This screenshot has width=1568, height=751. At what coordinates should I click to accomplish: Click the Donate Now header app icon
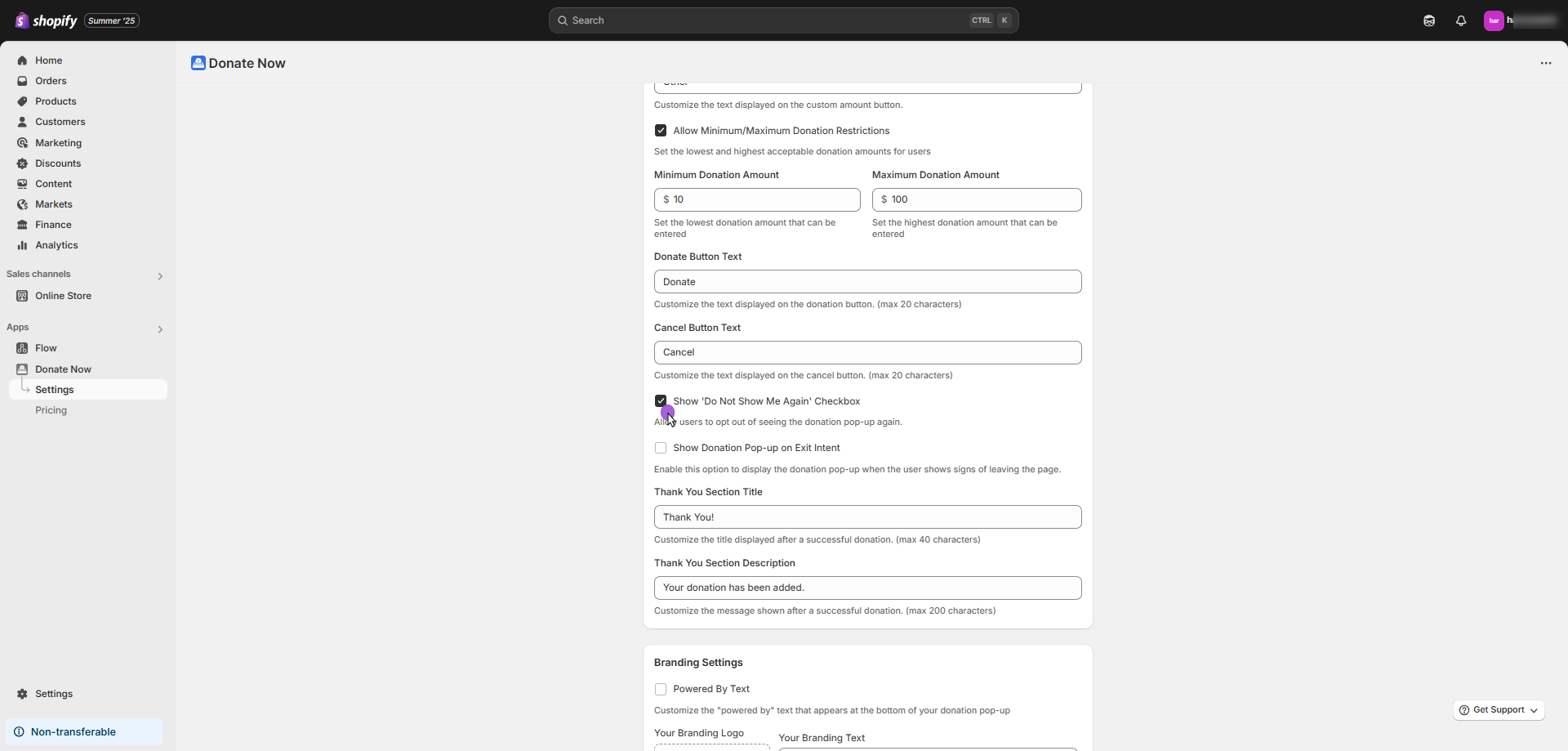(x=198, y=63)
